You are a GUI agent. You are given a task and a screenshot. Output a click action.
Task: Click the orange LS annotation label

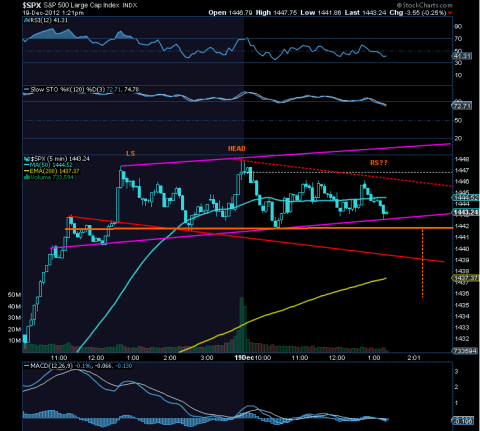130,153
